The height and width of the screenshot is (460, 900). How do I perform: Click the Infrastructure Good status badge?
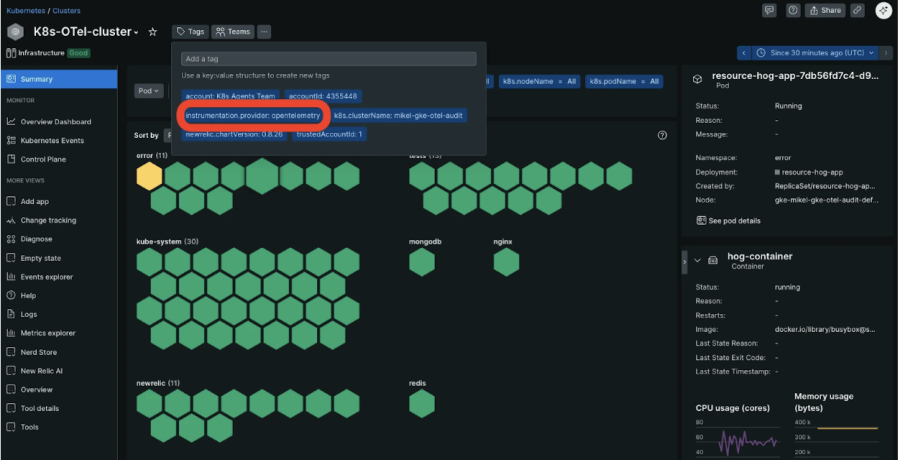79,53
